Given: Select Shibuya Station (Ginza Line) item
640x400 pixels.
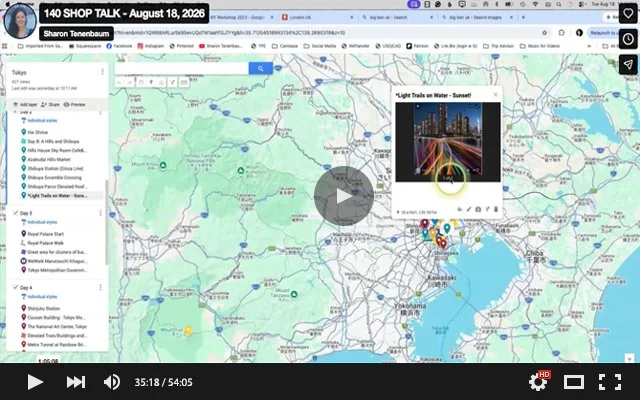Looking at the screenshot, I should tap(55, 169).
